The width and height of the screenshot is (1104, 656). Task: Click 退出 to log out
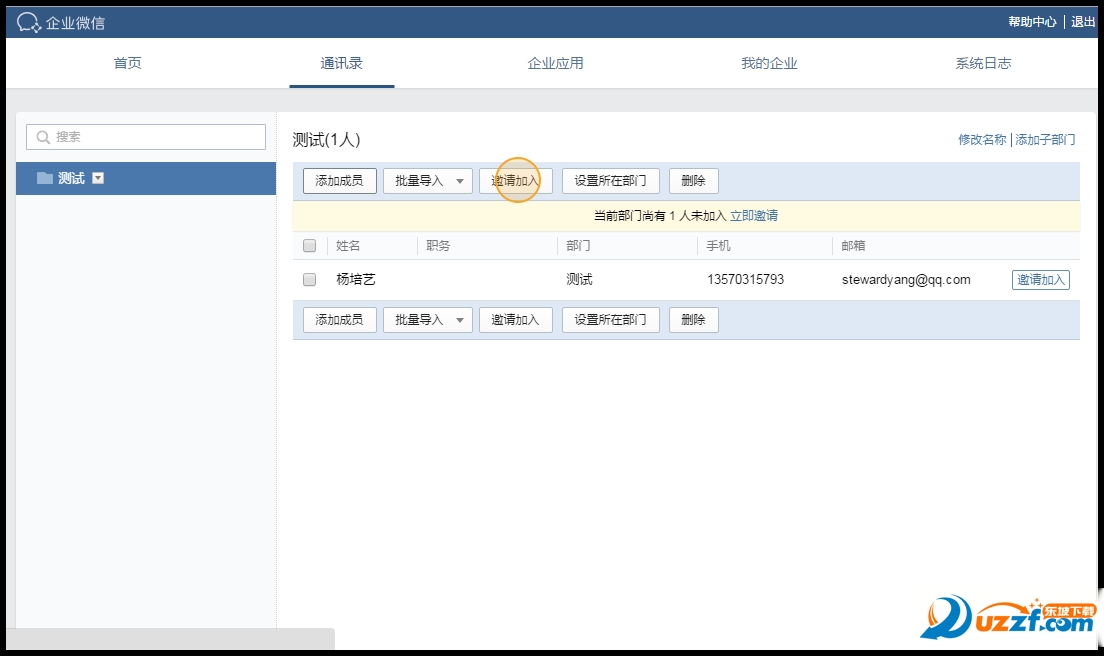pyautogui.click(x=1081, y=20)
